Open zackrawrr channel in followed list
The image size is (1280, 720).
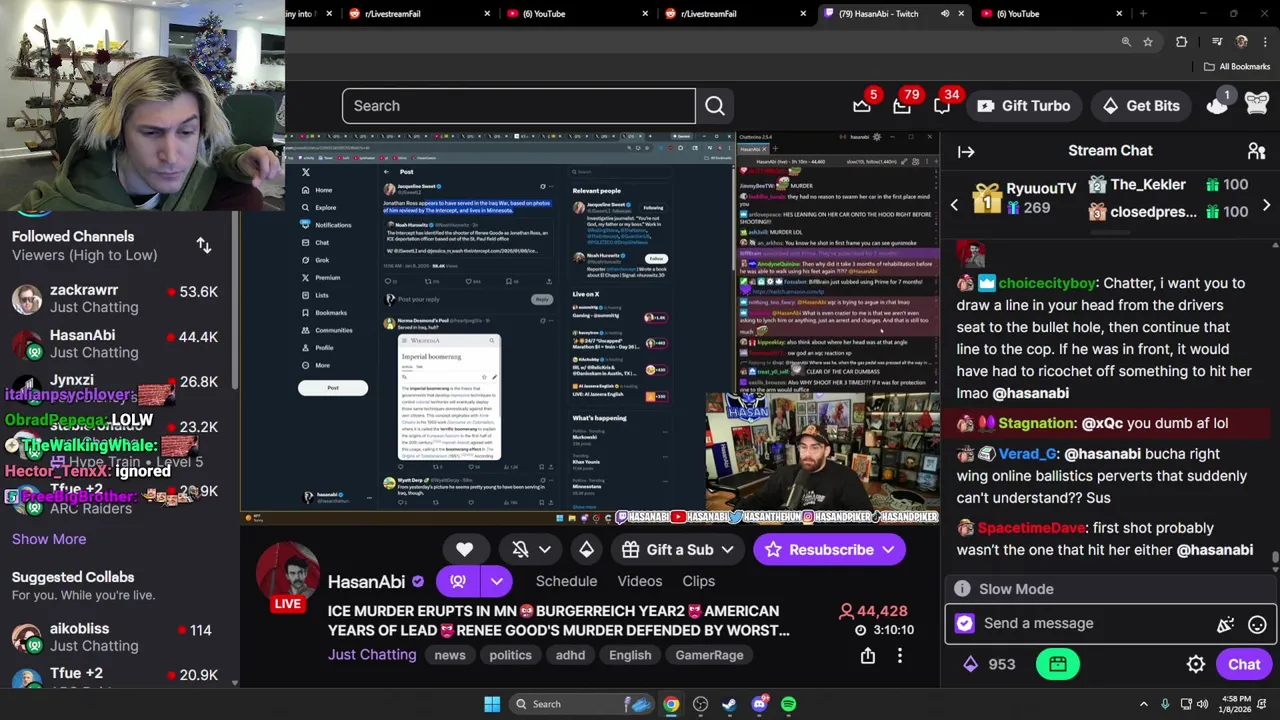click(119, 299)
